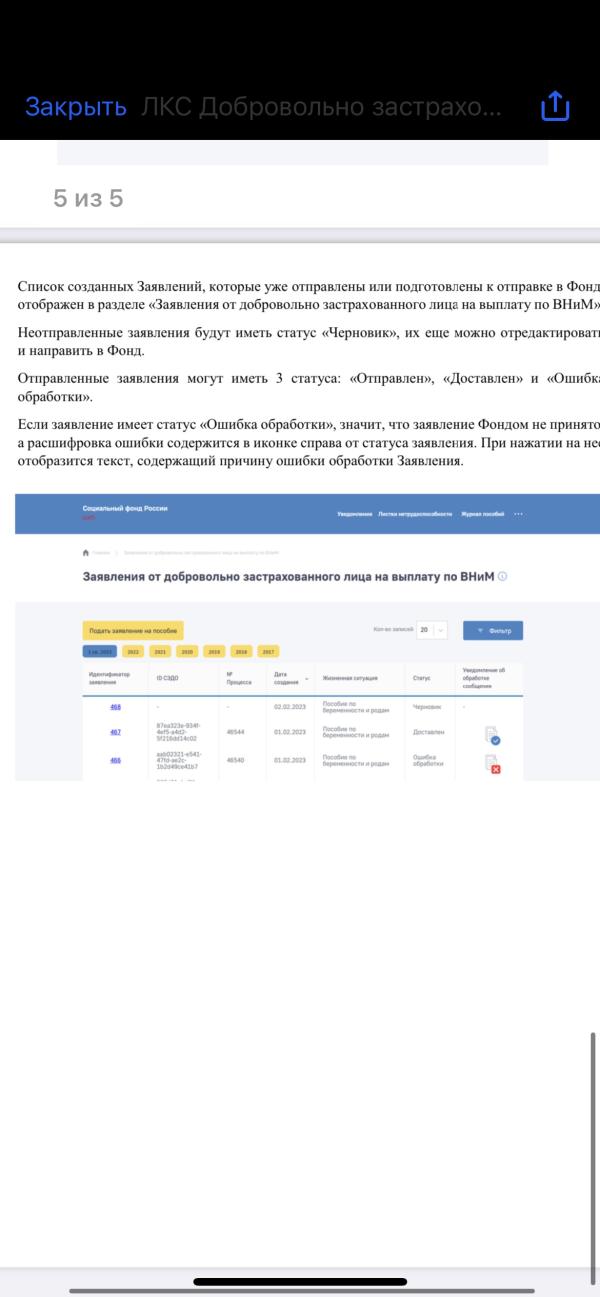
Task: Select the 2017 year tab
Action: click(268, 651)
